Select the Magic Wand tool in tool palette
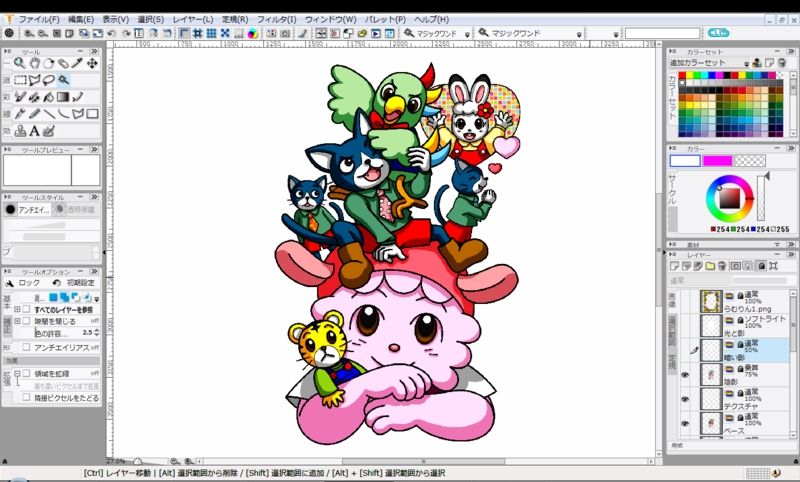Viewport: 800px width, 482px height. 63,80
